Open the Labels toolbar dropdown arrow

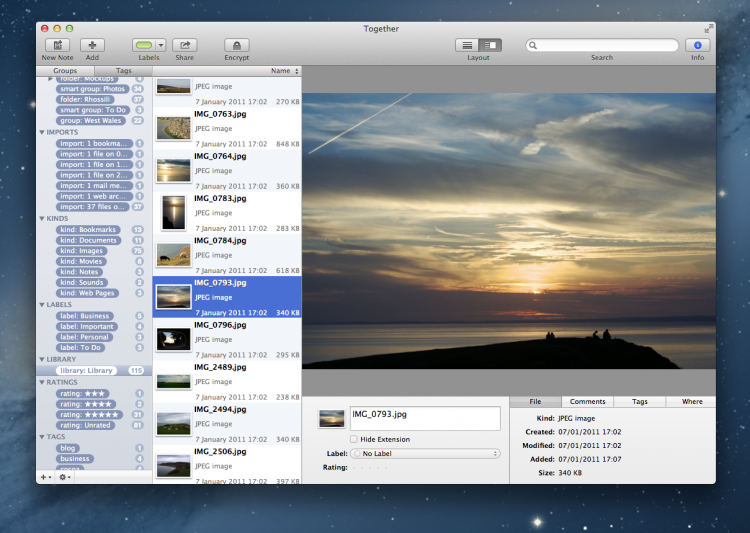[x=160, y=45]
